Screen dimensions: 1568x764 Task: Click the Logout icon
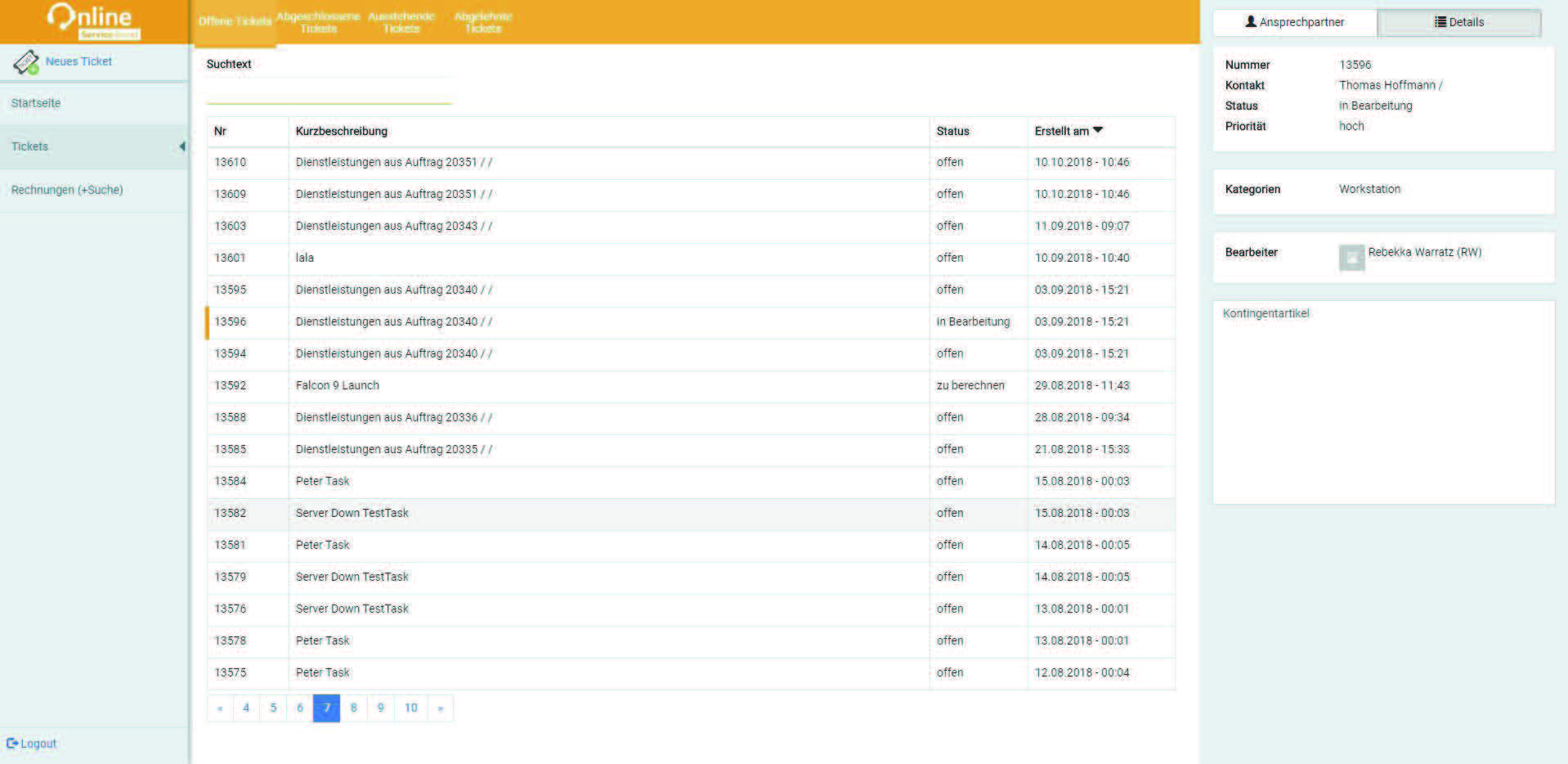(x=11, y=744)
